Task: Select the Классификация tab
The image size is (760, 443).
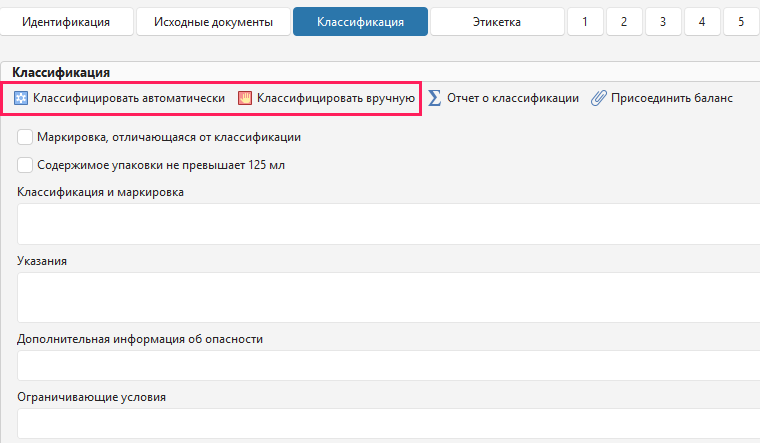Action: coord(360,22)
